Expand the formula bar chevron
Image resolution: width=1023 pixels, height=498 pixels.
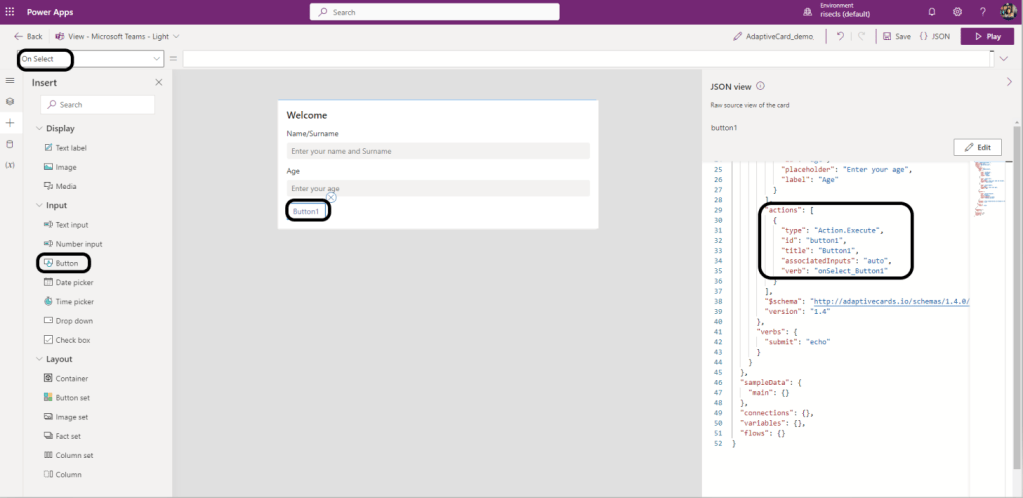coord(1004,59)
